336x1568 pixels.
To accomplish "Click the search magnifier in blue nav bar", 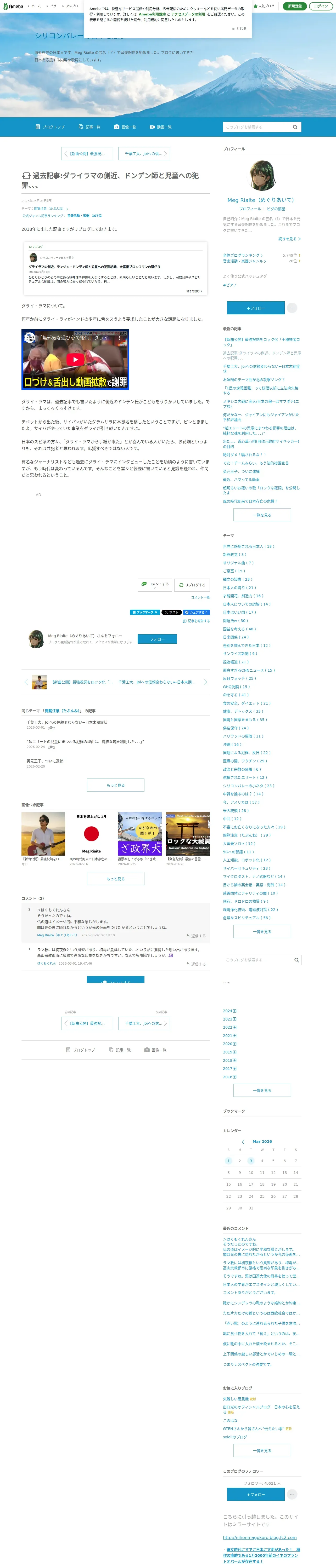I will pos(295,127).
